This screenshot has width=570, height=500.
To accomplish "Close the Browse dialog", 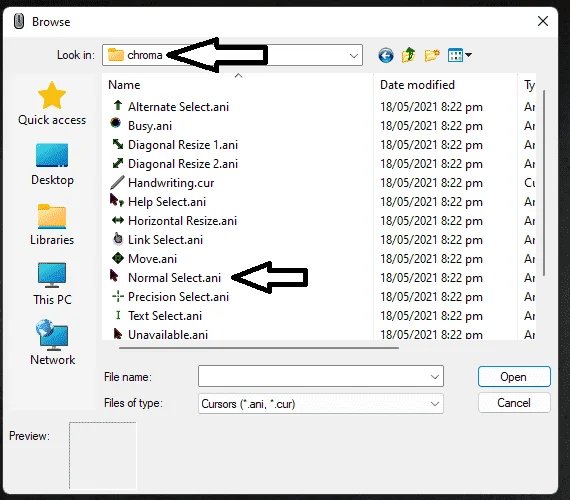I will point(543,21).
